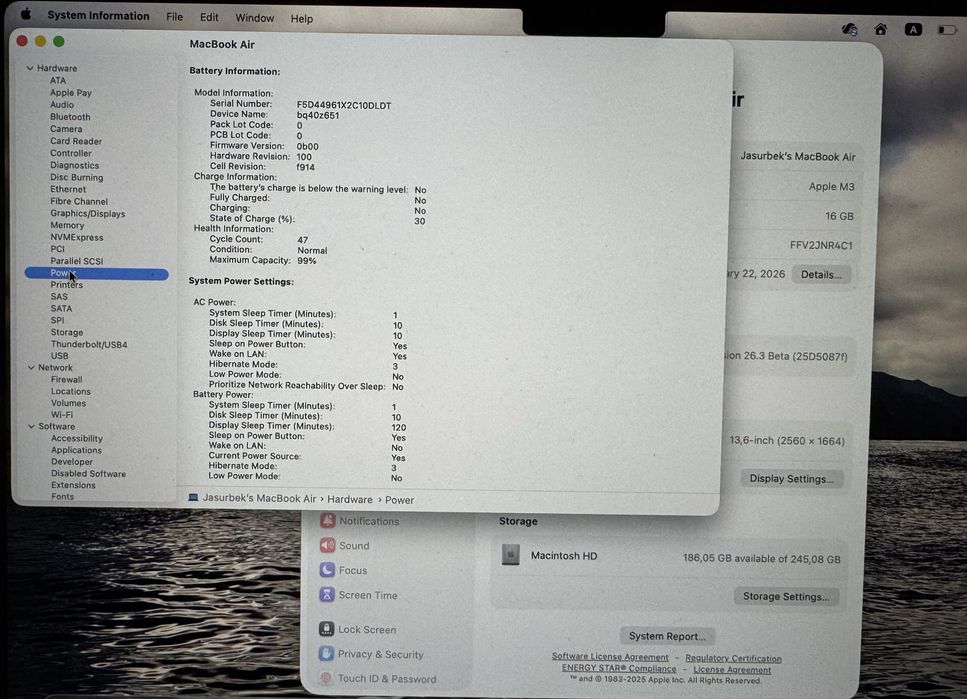
Task: Click the keyboard input source icon
Action: tap(913, 29)
